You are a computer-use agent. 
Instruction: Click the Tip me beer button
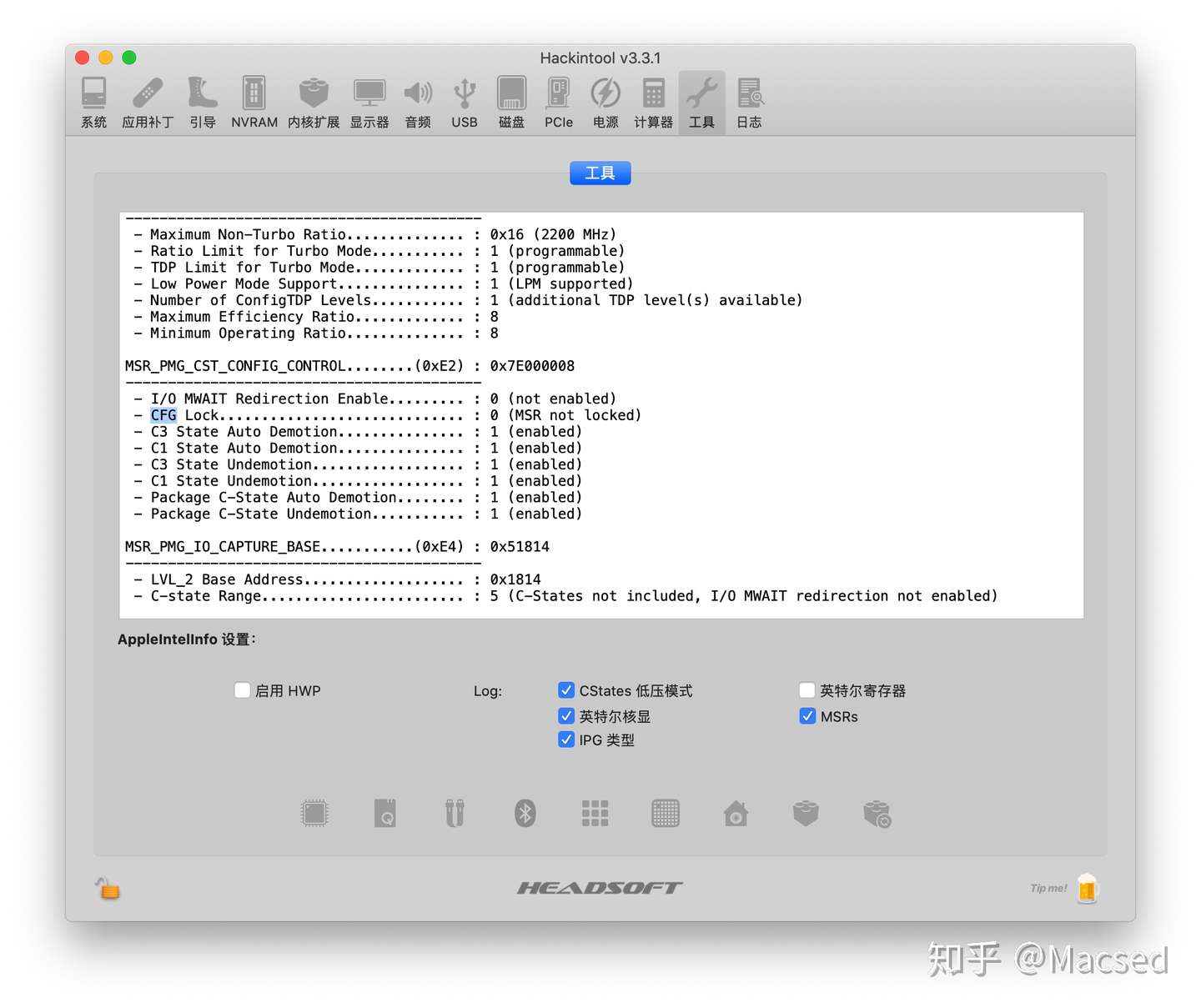tap(1087, 888)
